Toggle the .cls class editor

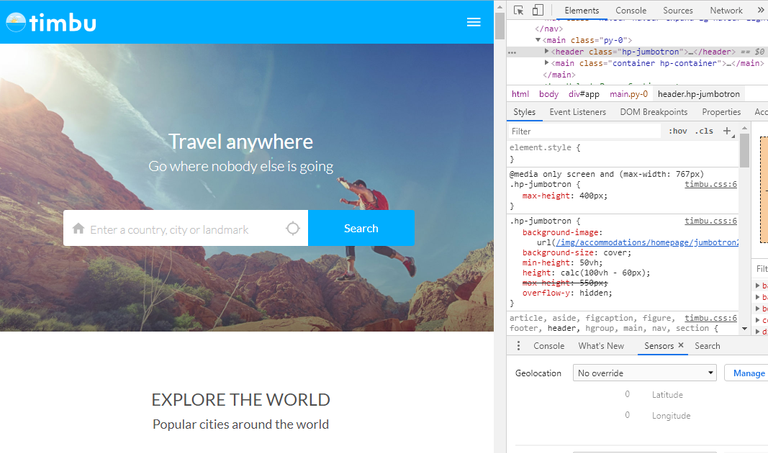tap(704, 131)
